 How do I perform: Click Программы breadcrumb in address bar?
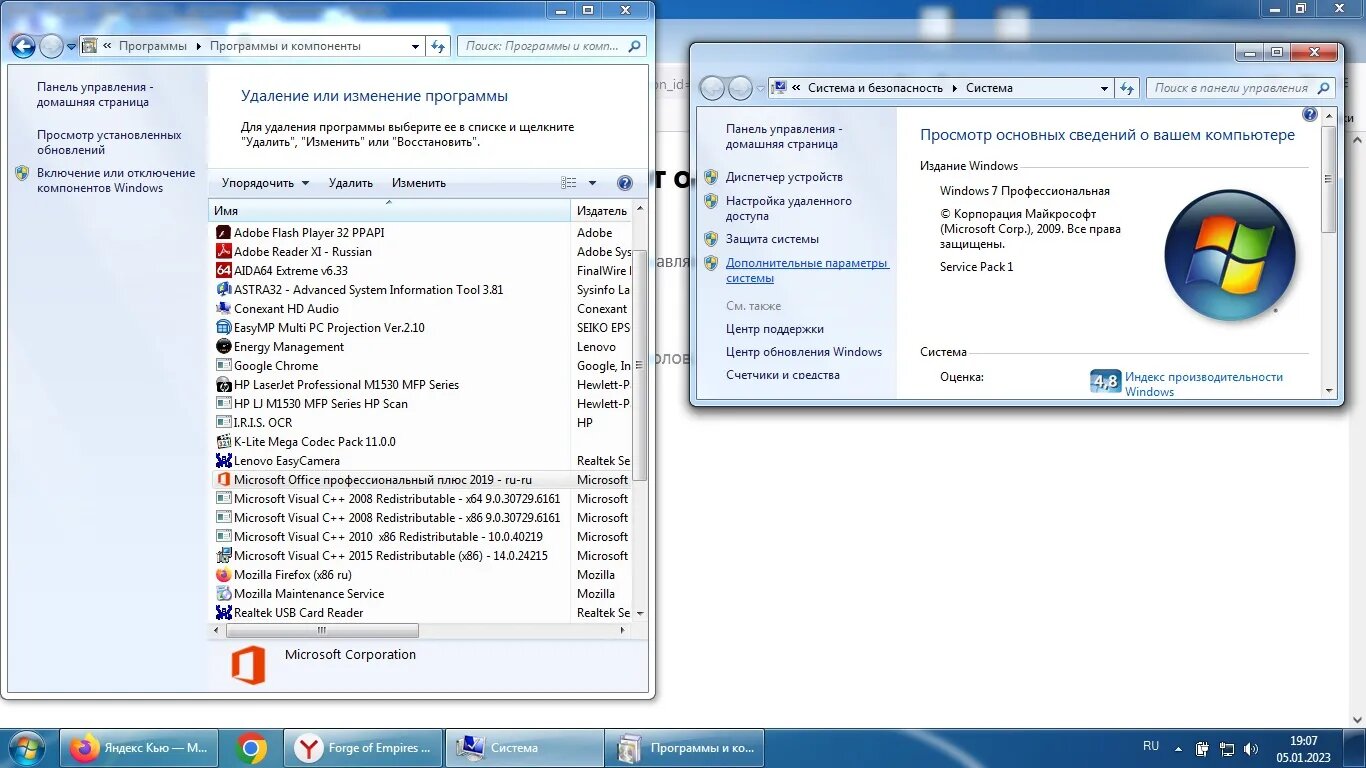tap(153, 46)
